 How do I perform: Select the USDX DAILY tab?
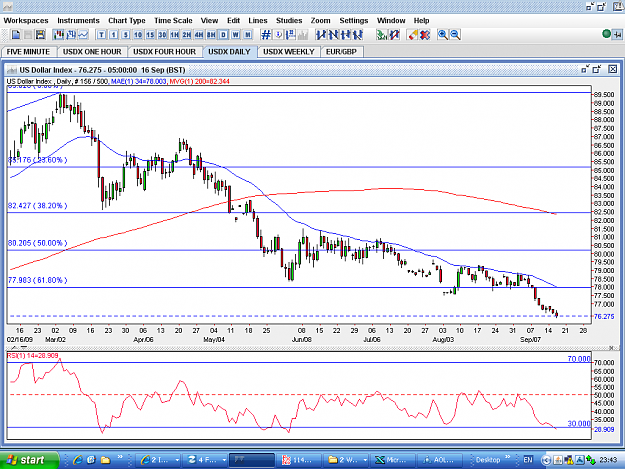(229, 52)
